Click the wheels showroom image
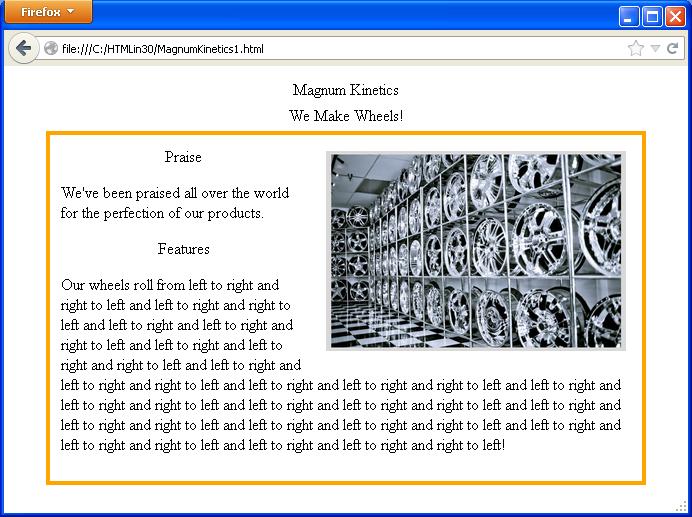 click(476, 251)
